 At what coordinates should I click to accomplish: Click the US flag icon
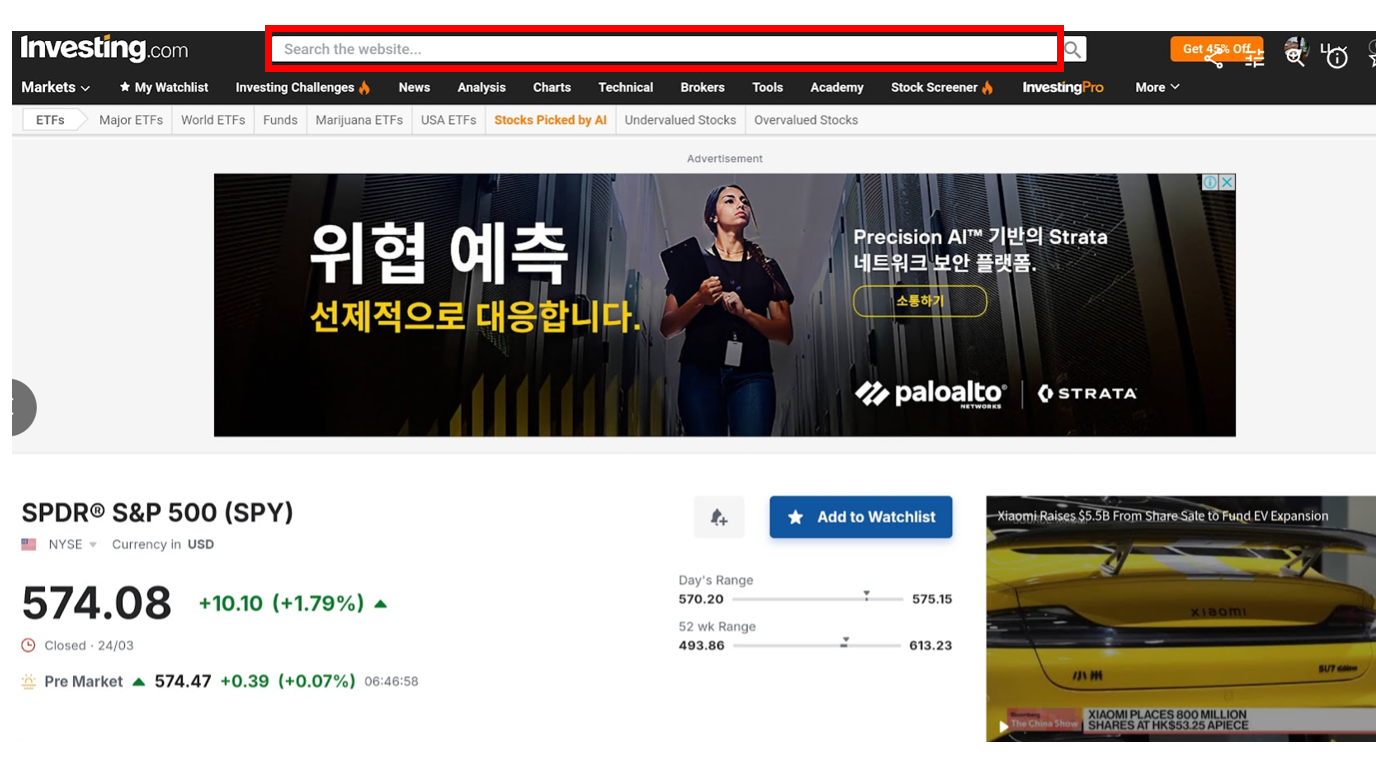pyautogui.click(x=29, y=545)
